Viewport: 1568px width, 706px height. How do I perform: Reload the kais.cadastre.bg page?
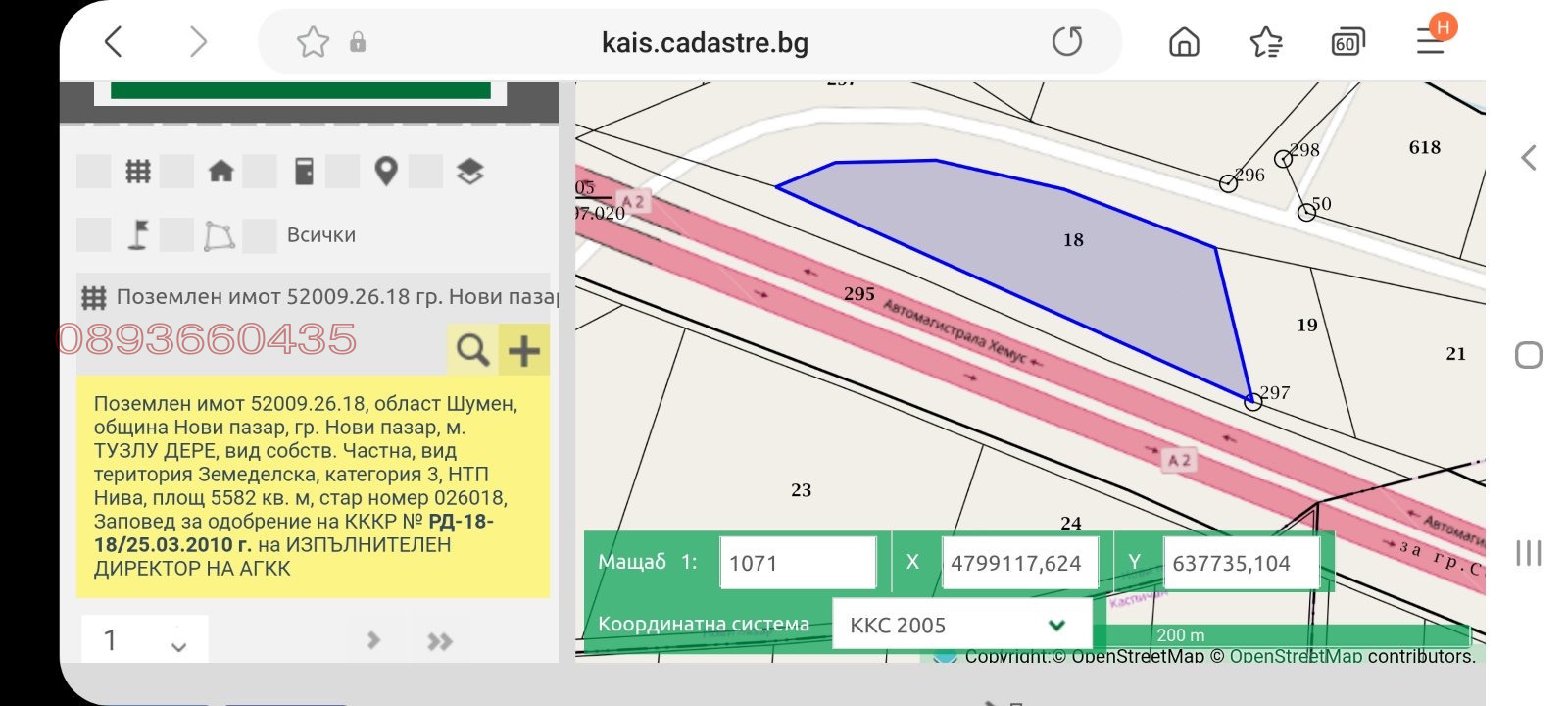coord(1066,42)
